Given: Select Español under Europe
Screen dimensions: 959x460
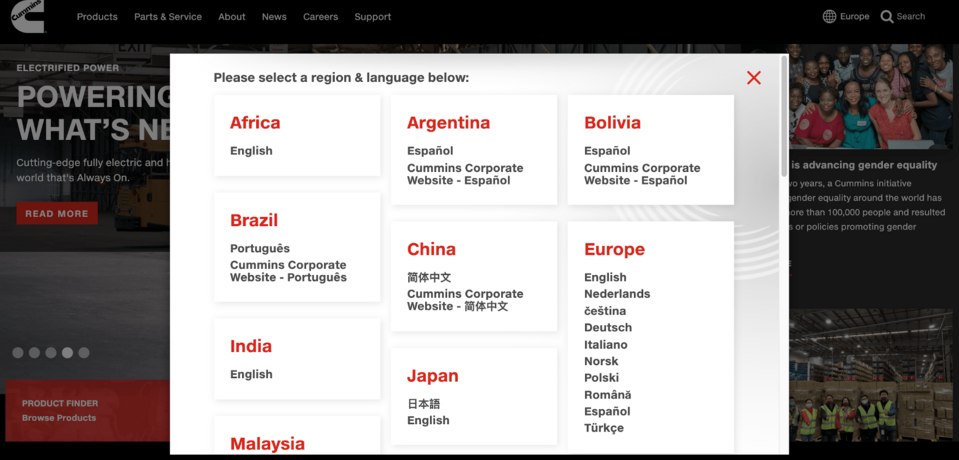Looking at the screenshot, I should (x=607, y=411).
